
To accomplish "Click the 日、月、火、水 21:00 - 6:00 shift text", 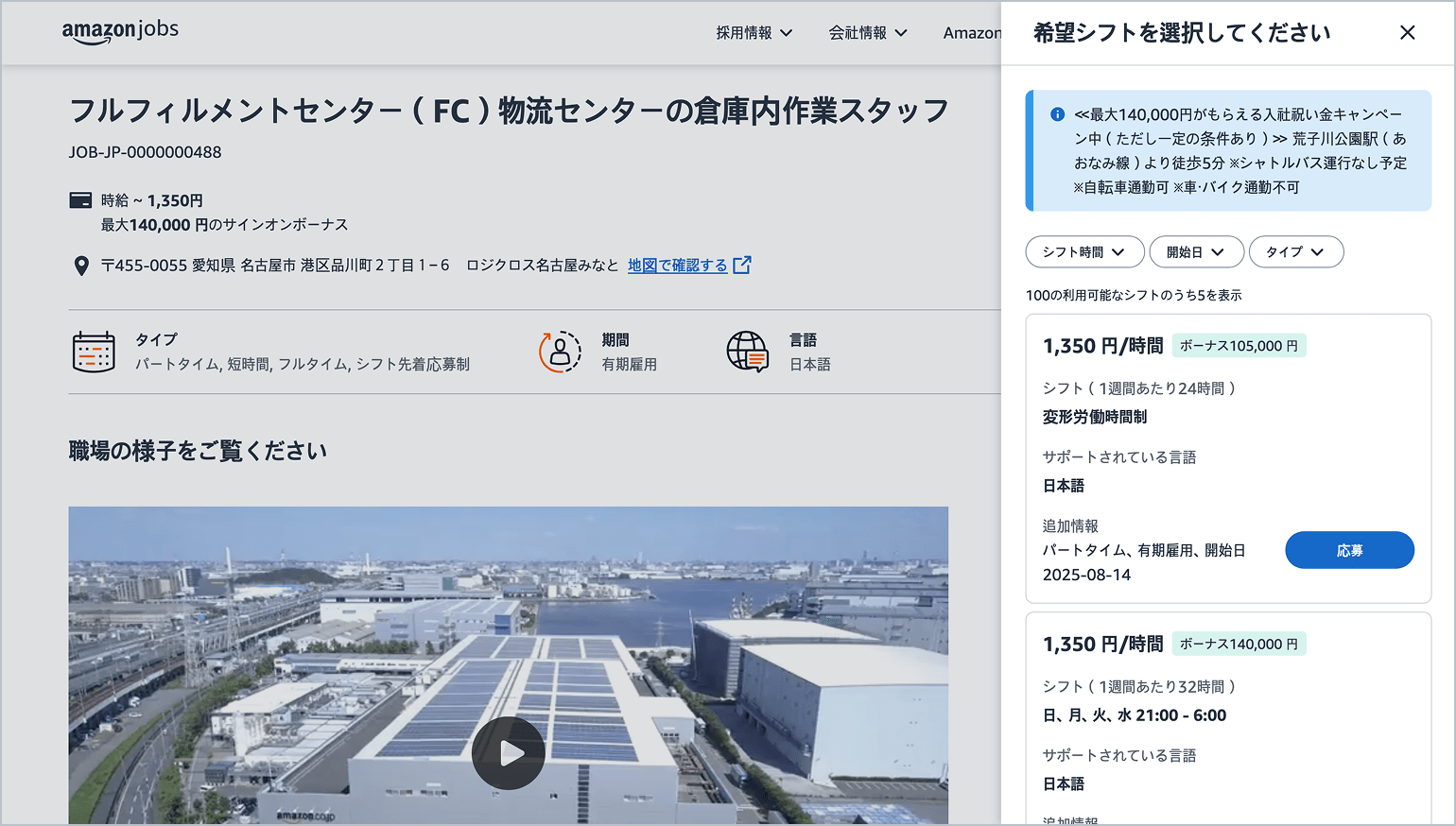I will [x=1135, y=715].
